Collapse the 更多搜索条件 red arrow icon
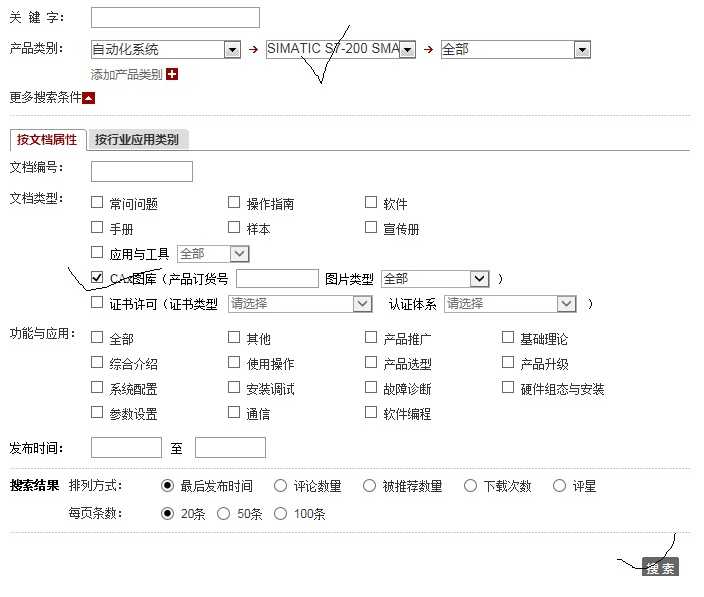The image size is (704, 597). pos(89,98)
